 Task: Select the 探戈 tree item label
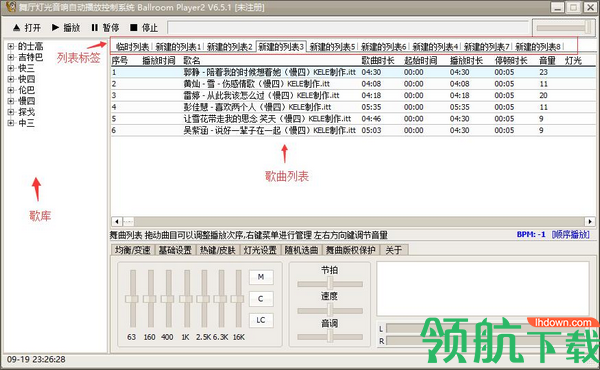click(26, 112)
